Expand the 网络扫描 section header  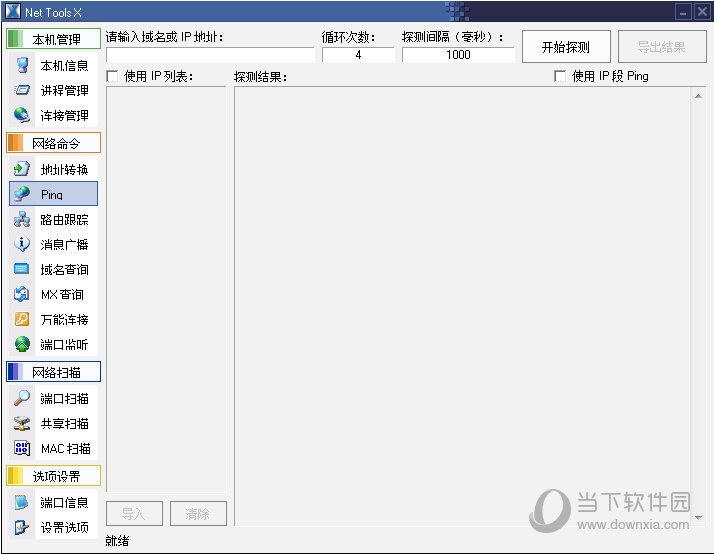point(53,372)
